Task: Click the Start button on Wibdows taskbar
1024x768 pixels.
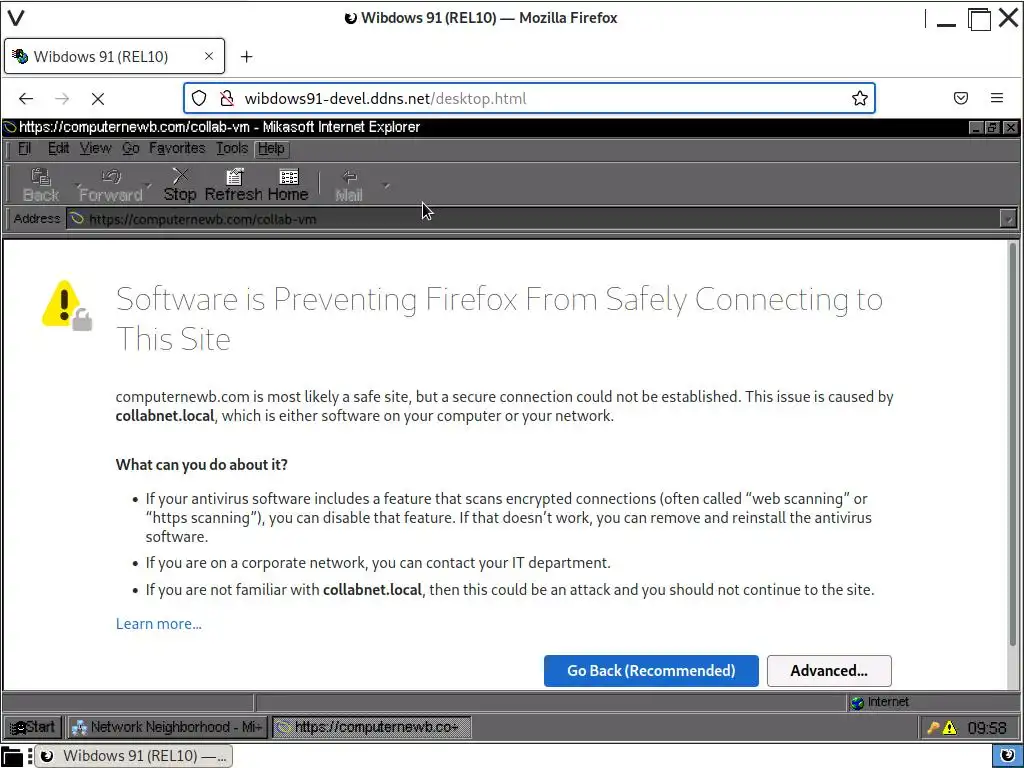Action: click(x=33, y=727)
